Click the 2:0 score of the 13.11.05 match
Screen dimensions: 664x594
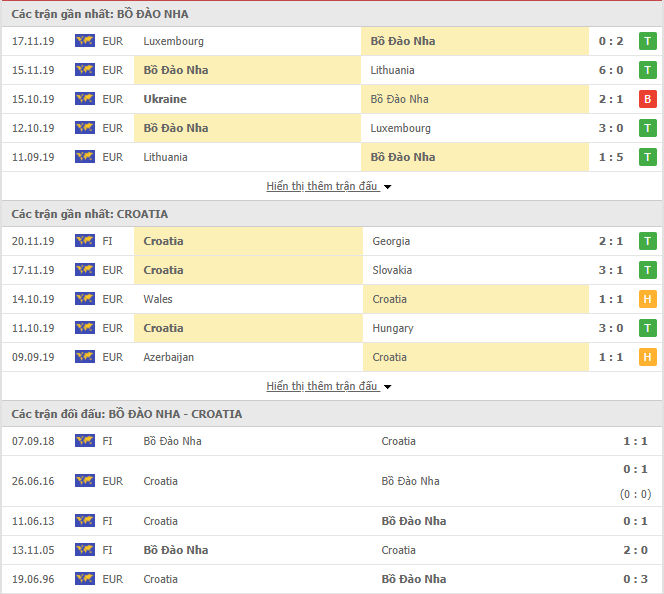point(635,550)
